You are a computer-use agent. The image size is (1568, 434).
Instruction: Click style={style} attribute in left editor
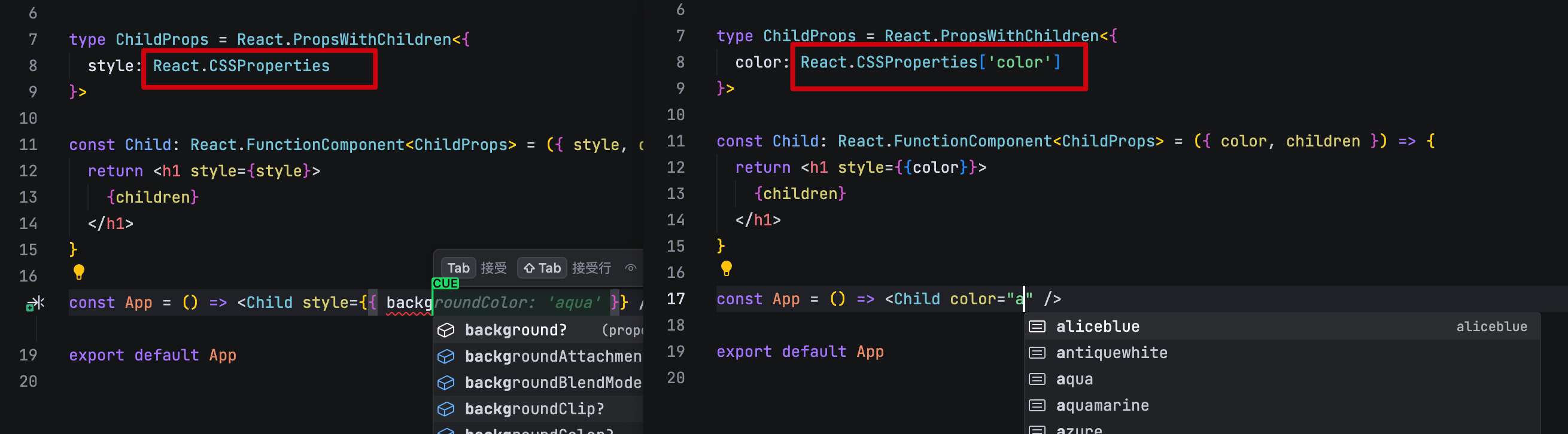pos(251,171)
